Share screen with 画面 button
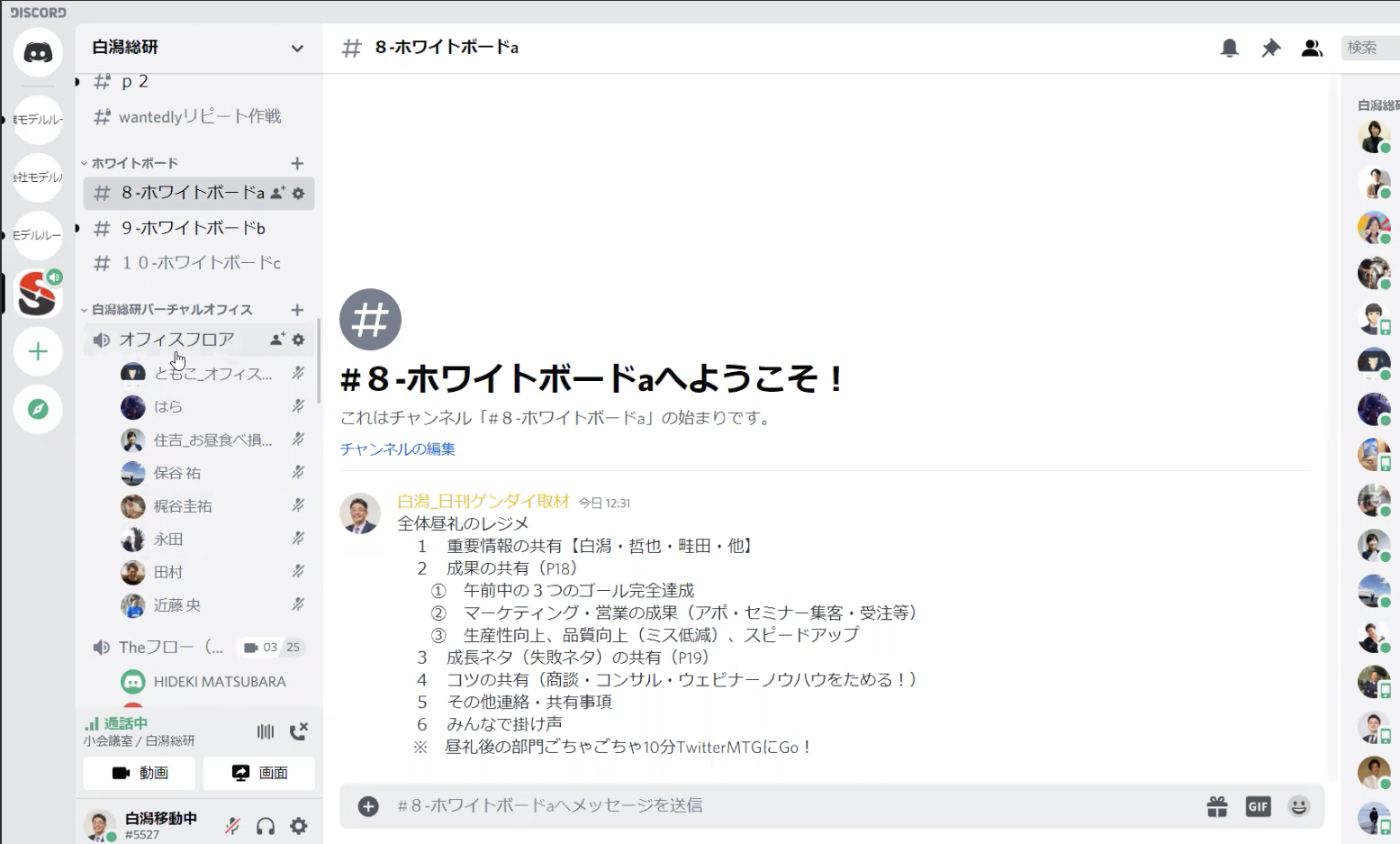Image resolution: width=1400 pixels, height=844 pixels. coord(259,773)
